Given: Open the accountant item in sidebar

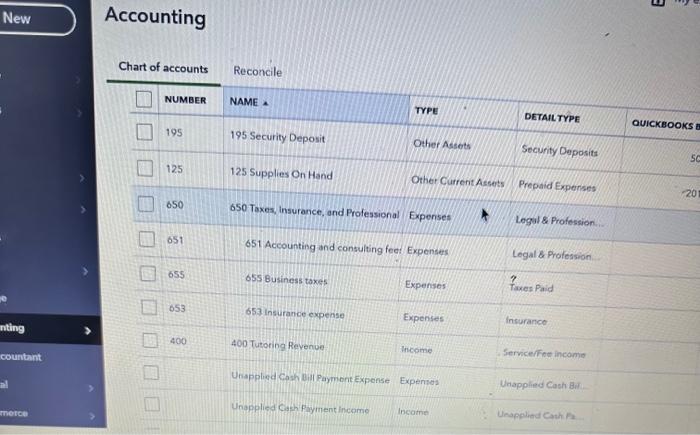Looking at the screenshot, I should [21, 357].
